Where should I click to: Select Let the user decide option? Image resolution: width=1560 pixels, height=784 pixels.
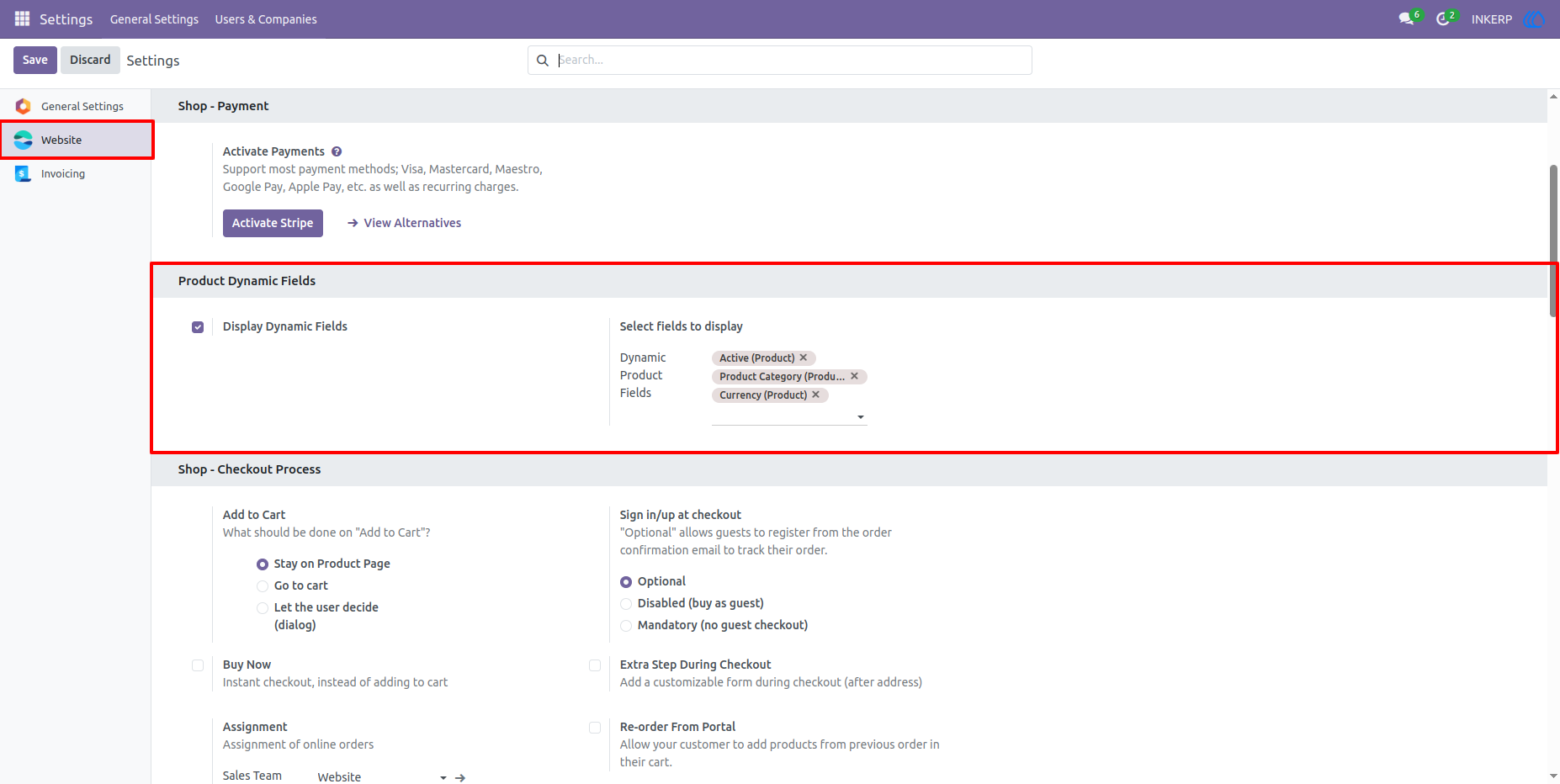pyautogui.click(x=263, y=608)
